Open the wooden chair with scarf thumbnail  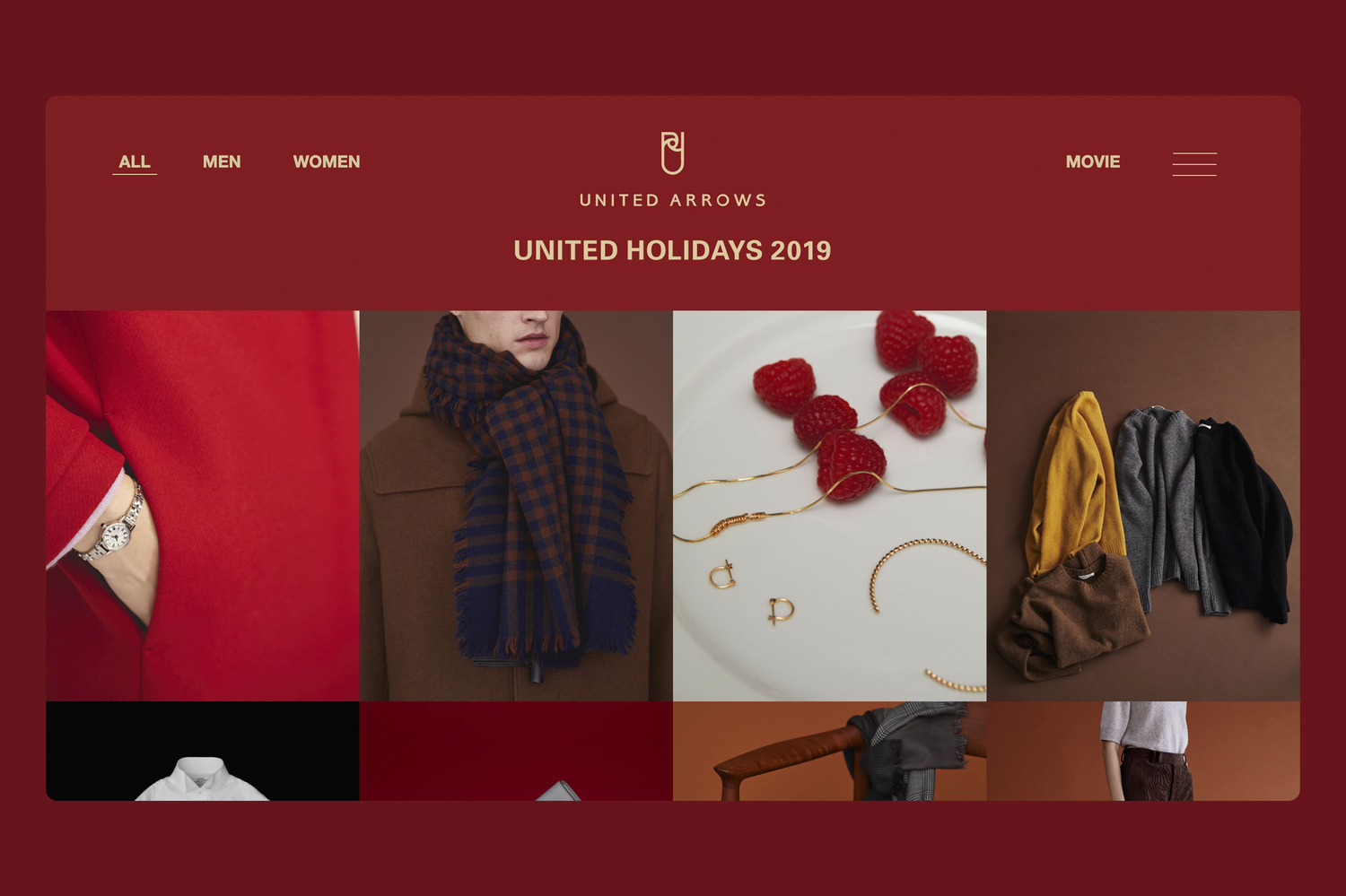830,751
